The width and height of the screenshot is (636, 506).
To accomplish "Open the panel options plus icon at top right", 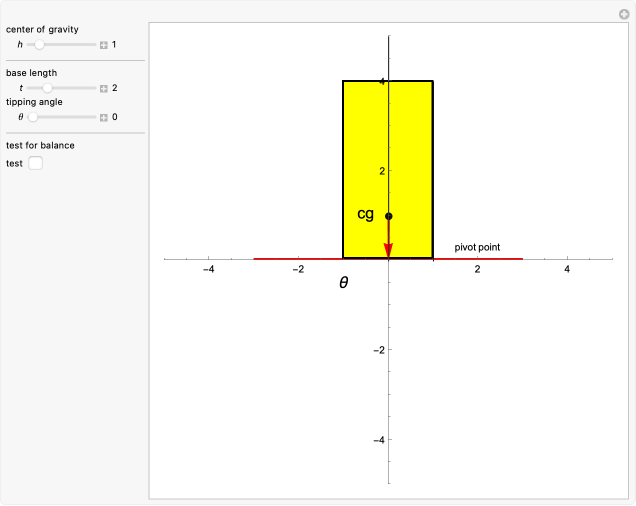I will pyautogui.click(x=623, y=13).
